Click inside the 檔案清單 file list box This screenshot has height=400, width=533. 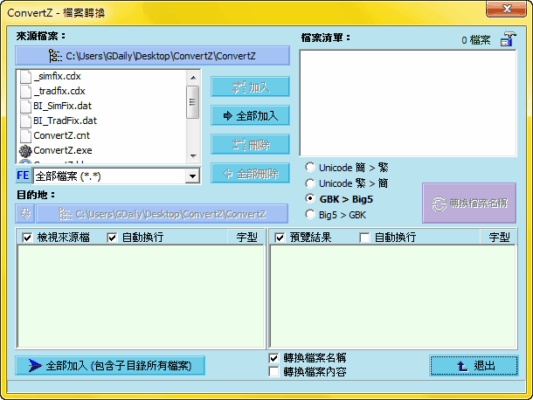pos(408,103)
